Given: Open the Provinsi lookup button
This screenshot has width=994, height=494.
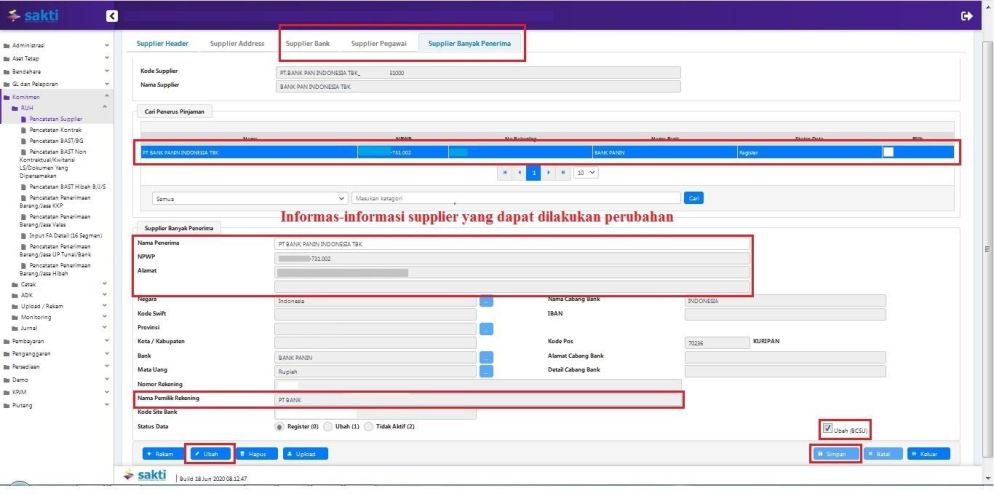Looking at the screenshot, I should [x=486, y=328].
